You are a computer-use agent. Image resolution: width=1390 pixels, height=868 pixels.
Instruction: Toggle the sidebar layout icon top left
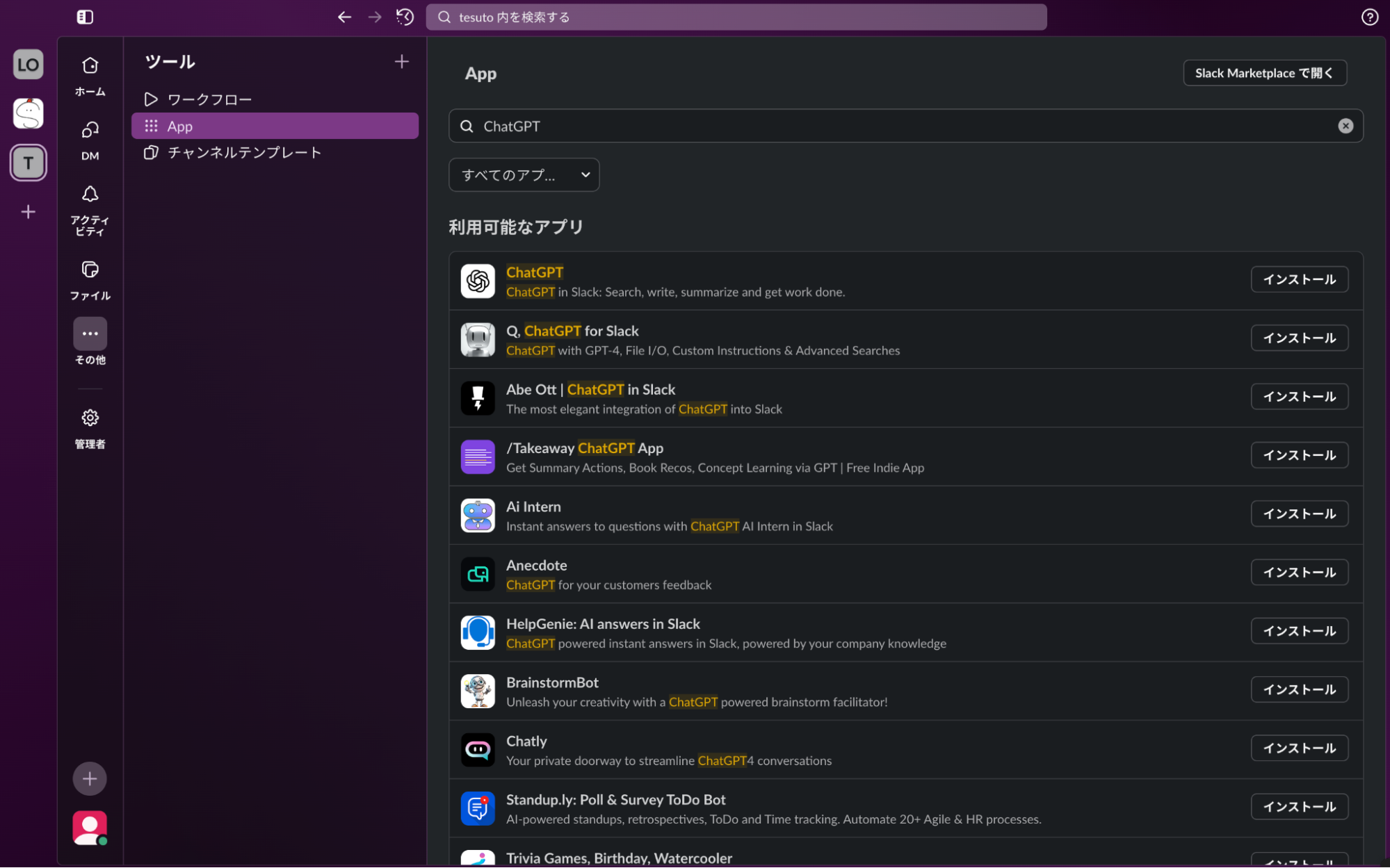point(84,17)
